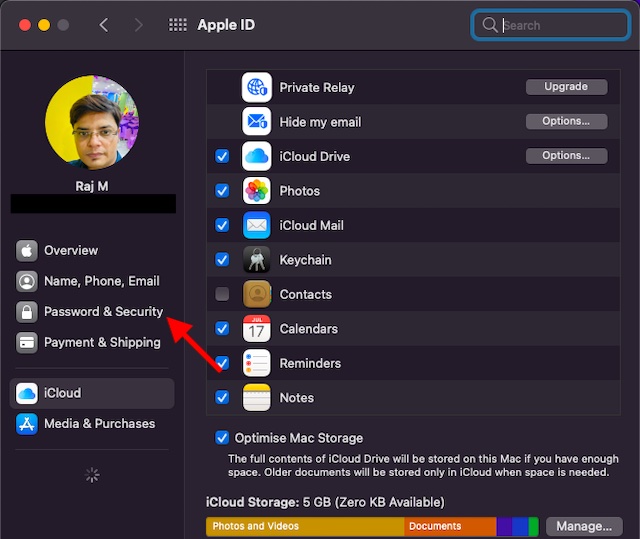This screenshot has width=640, height=539.
Task: Go back with the left chevron
Action: point(104,25)
